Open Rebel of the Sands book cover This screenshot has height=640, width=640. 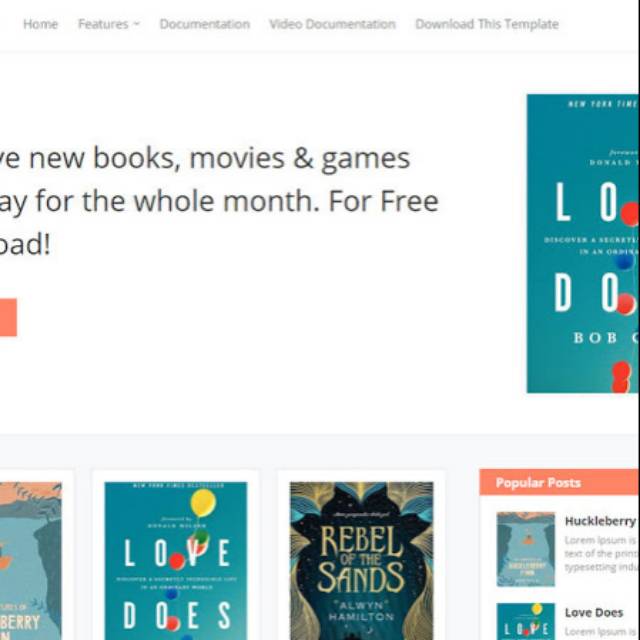(362, 561)
